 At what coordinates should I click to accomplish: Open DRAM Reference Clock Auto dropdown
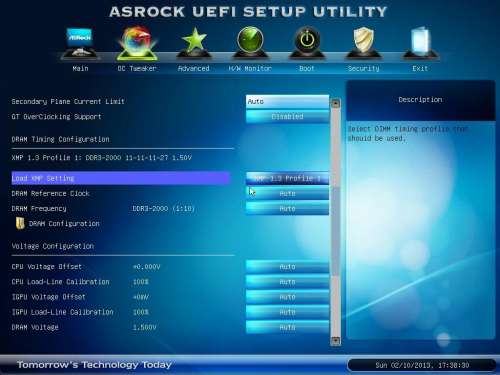point(287,193)
